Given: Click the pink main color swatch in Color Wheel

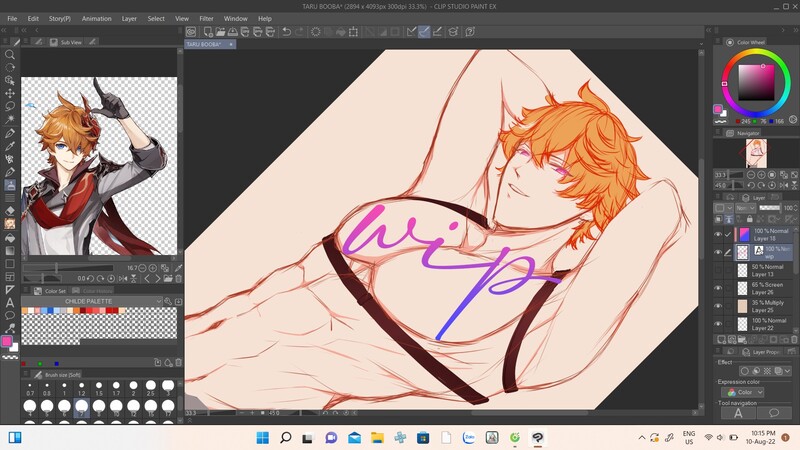Looking at the screenshot, I should (x=717, y=109).
